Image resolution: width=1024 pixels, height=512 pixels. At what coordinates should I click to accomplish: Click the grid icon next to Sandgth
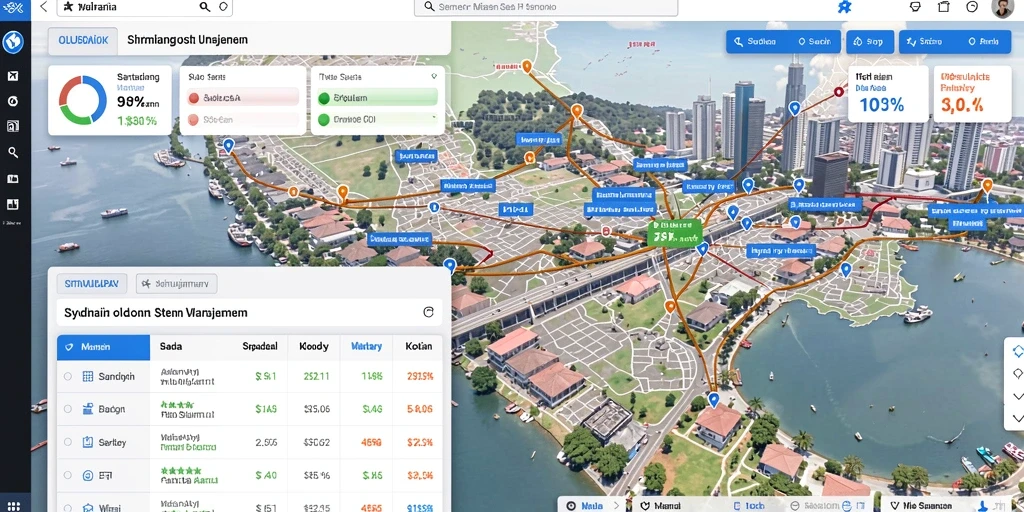(x=88, y=376)
